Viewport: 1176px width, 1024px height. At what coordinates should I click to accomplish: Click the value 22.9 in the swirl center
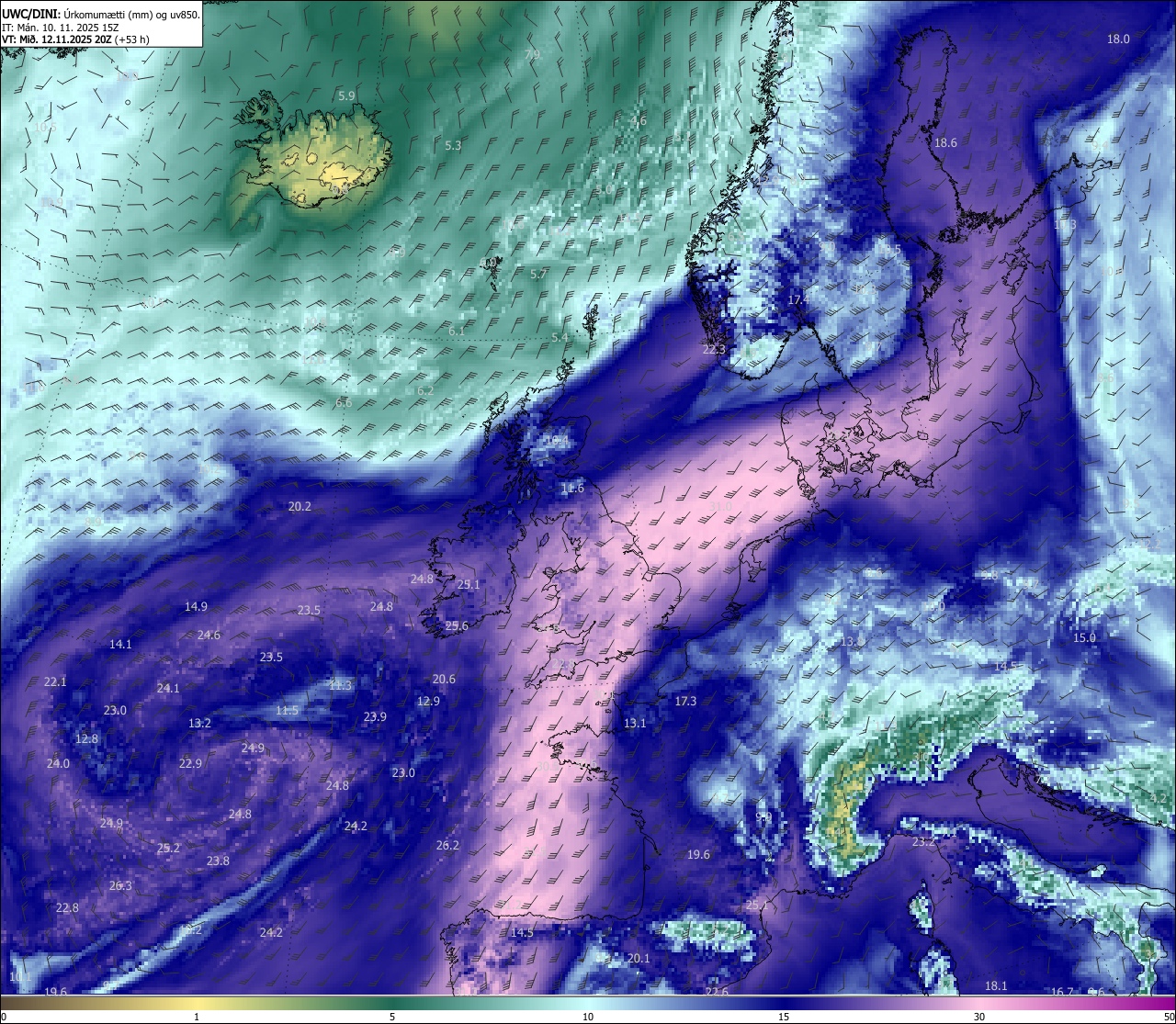190,763
